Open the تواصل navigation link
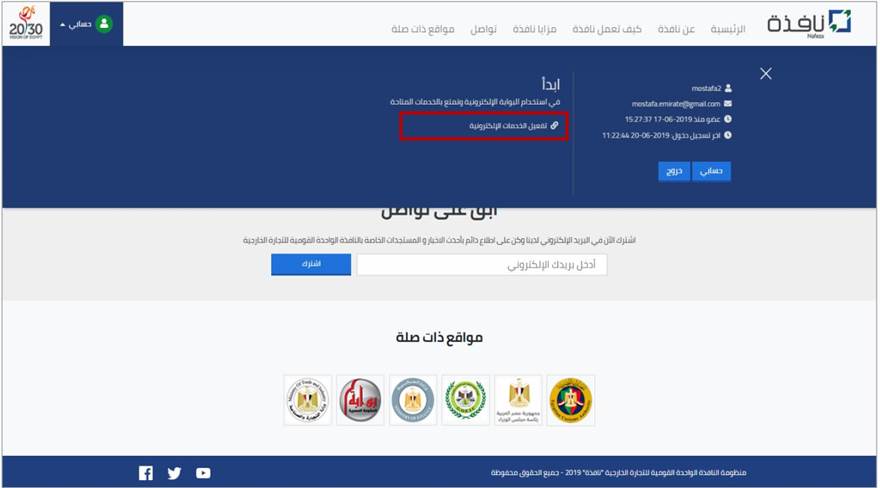The image size is (880, 488). pos(483,29)
